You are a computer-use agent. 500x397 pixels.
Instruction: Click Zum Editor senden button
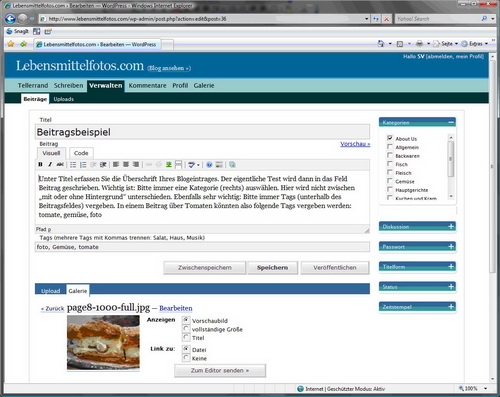[x=220, y=371]
